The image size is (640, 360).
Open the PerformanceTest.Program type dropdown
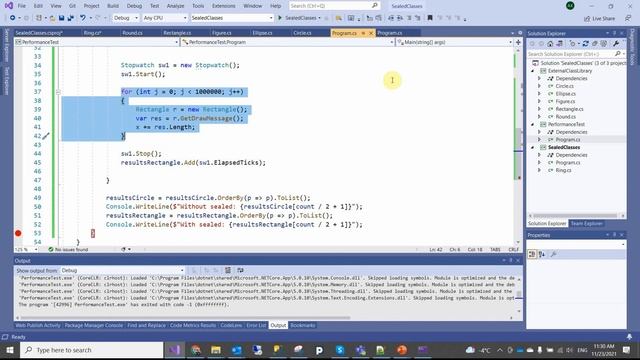click(x=288, y=42)
